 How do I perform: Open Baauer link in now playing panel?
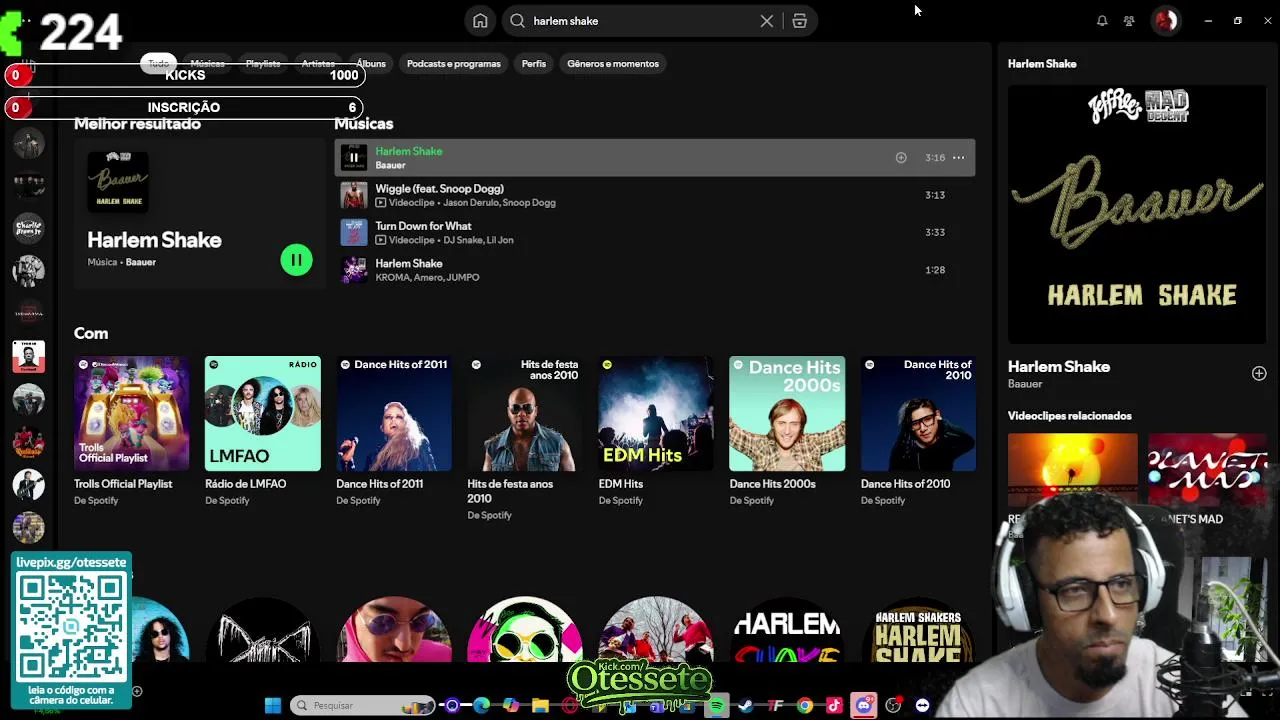(1025, 384)
